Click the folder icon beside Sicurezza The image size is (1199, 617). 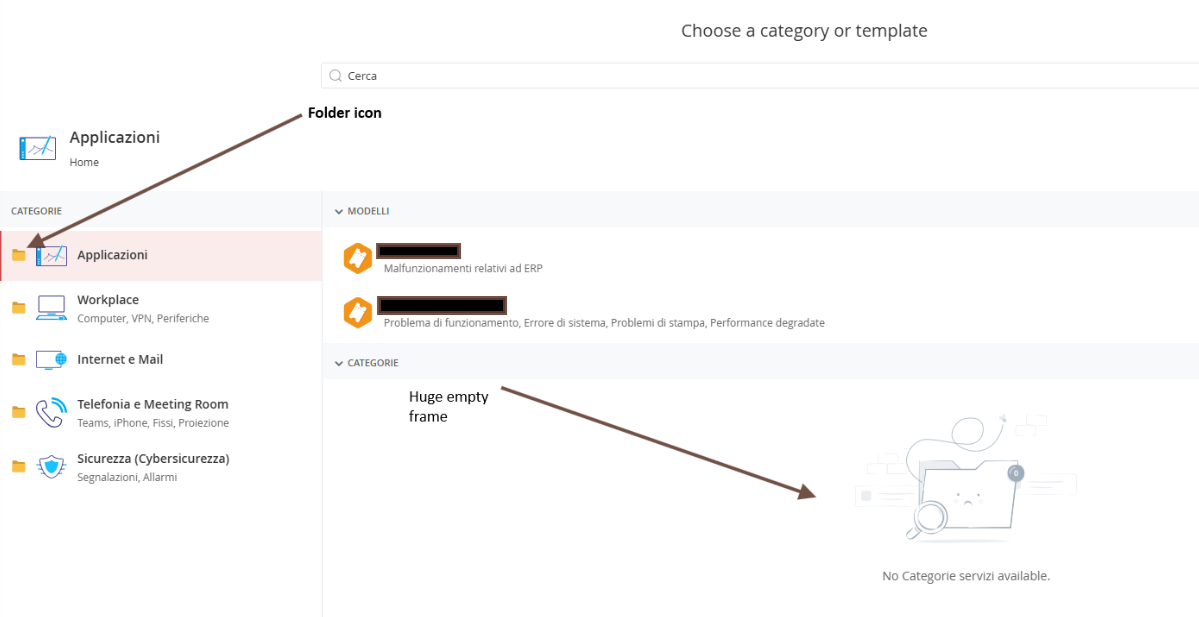18,467
